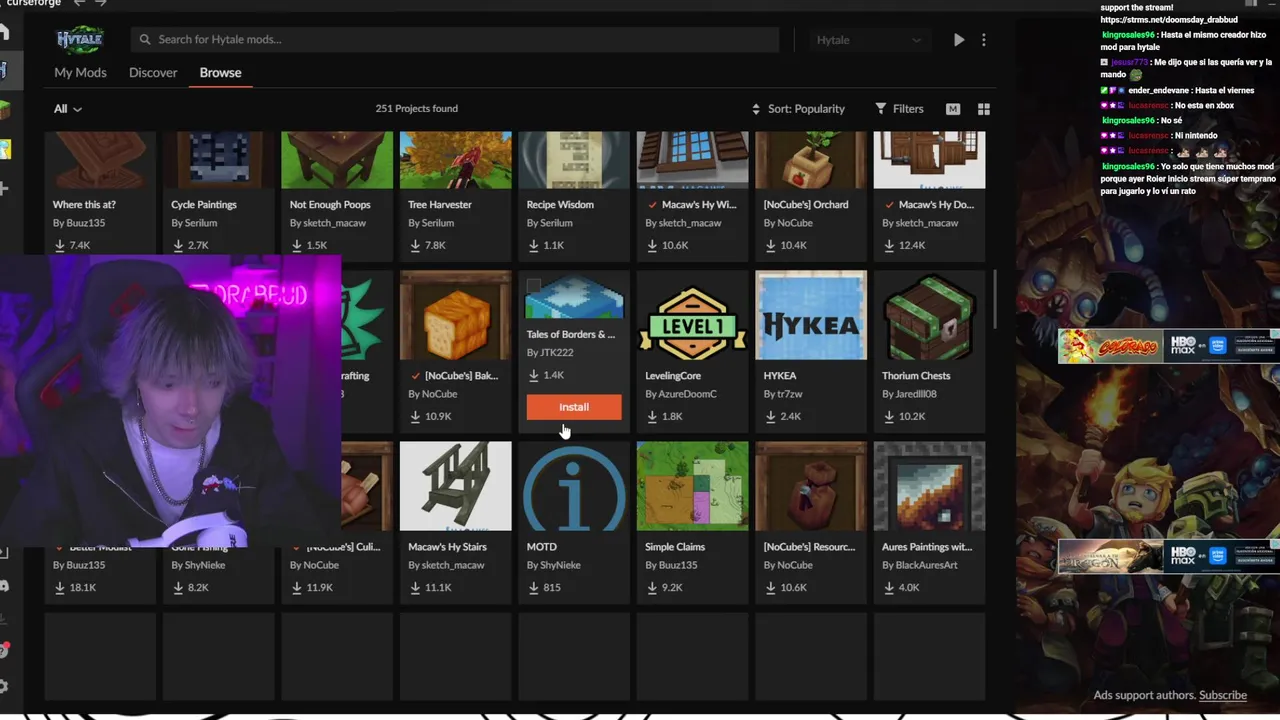Open the HYKEA mod thumbnail
This screenshot has width=1280, height=720.
point(811,315)
